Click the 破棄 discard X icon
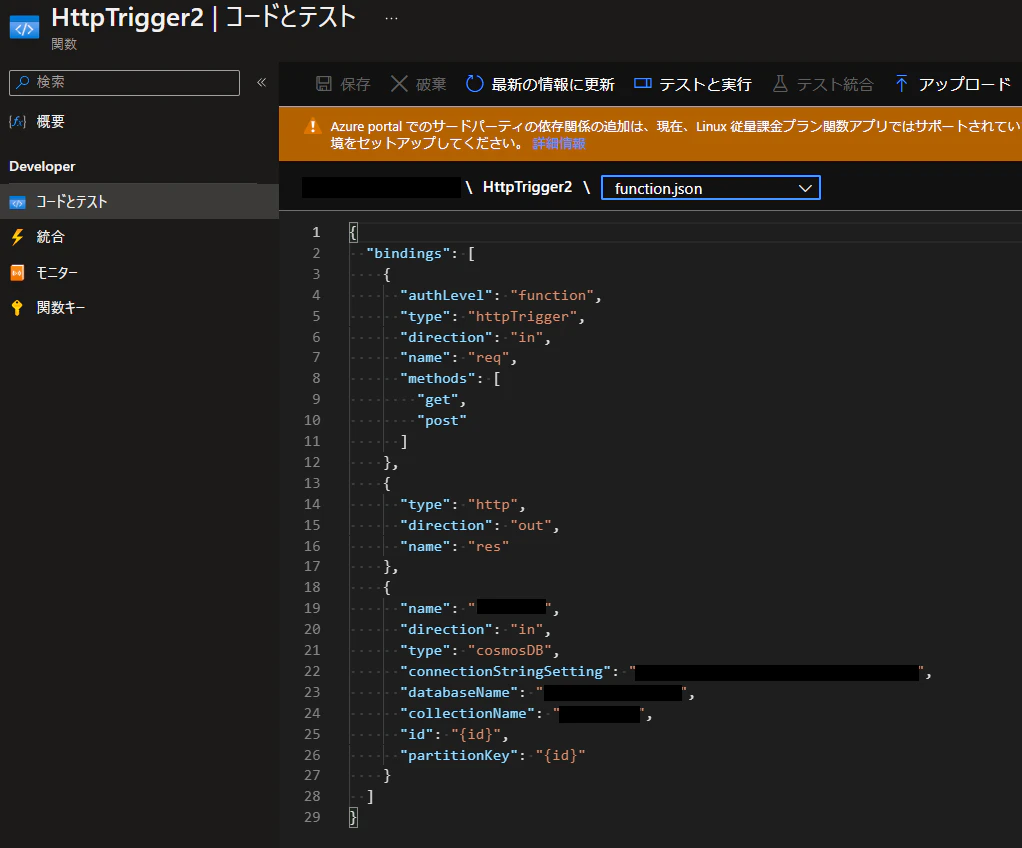 pyautogui.click(x=399, y=83)
